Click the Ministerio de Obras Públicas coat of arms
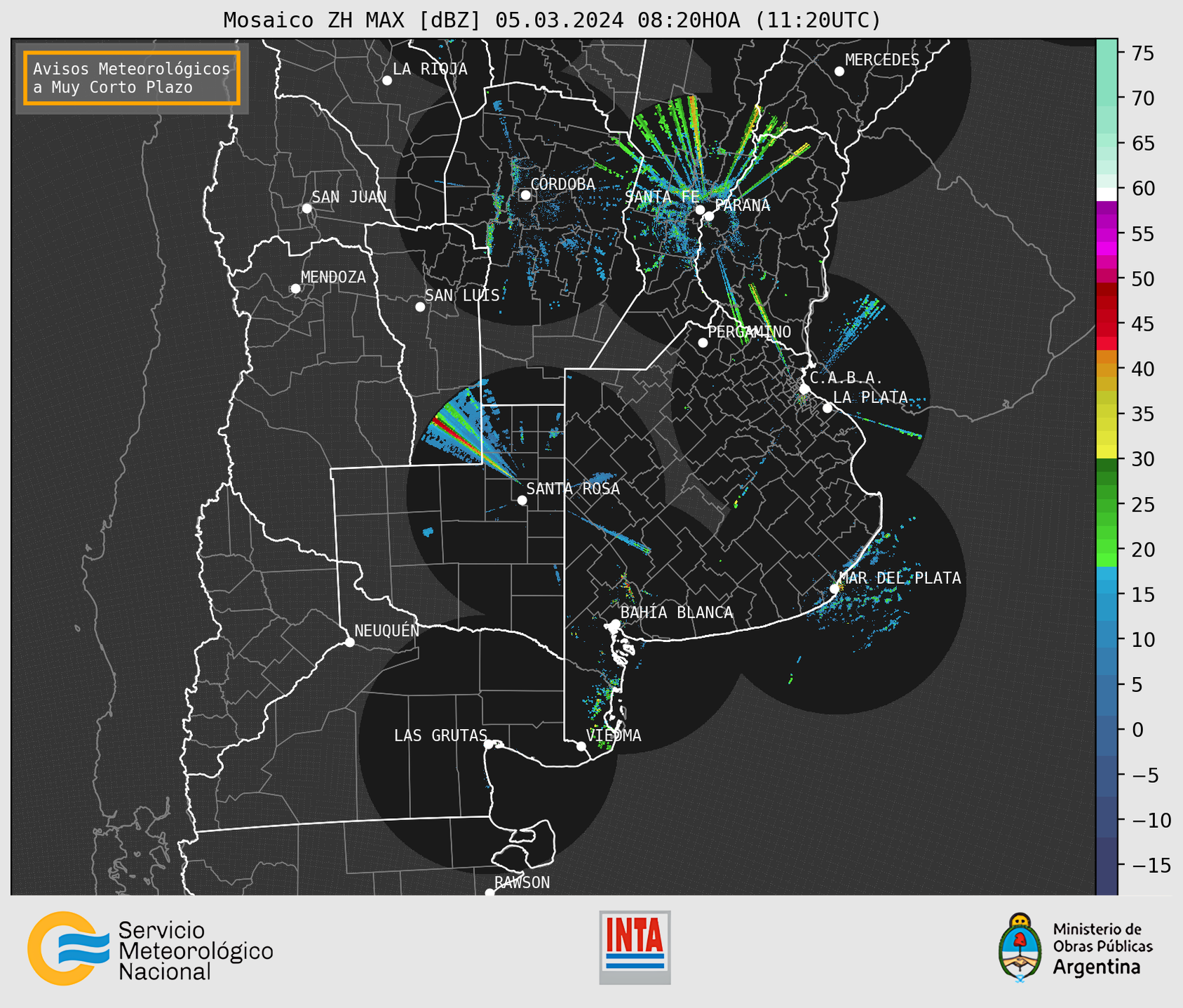The image size is (1183, 1008). click(1020, 947)
